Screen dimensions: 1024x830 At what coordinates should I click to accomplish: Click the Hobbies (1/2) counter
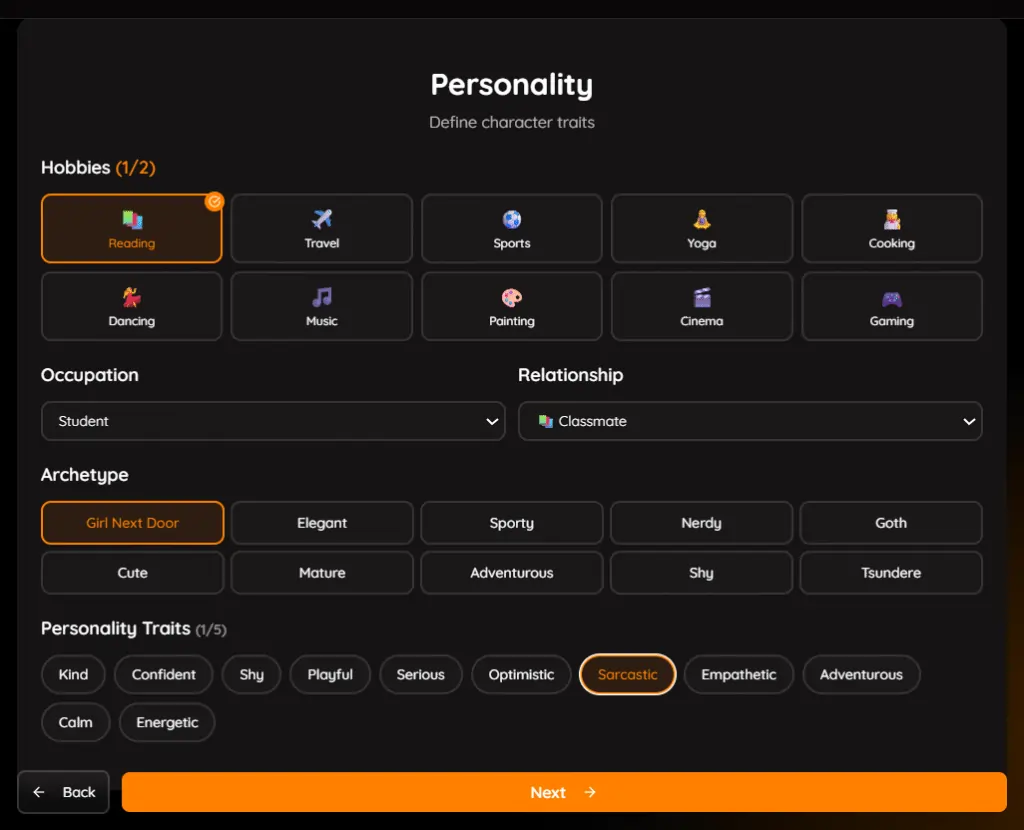tap(136, 168)
